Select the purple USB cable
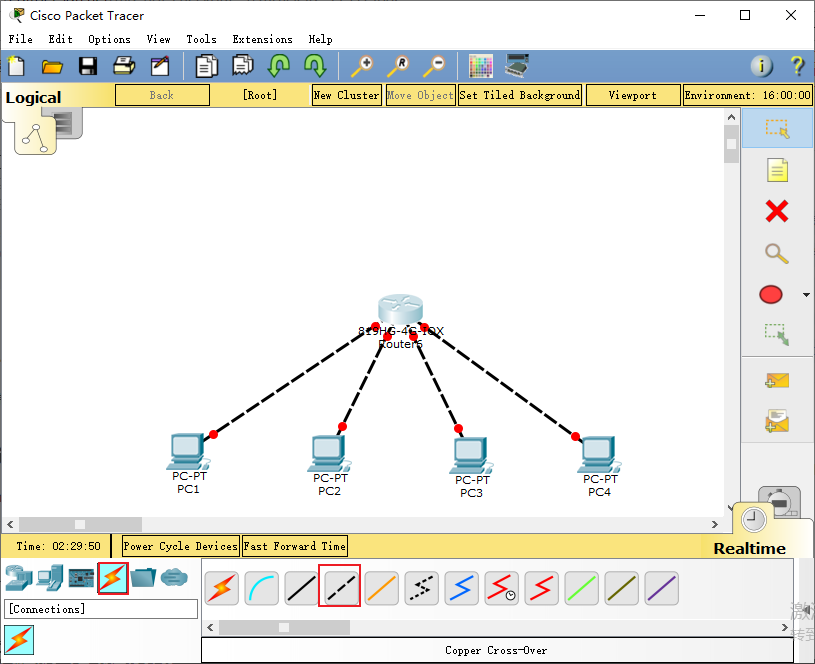Viewport: 815px width, 664px height. (x=661, y=588)
